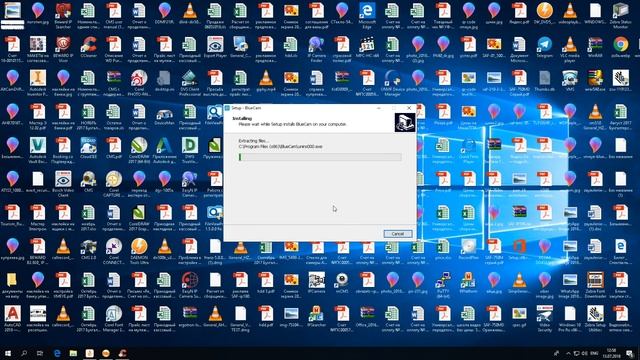Open the PuTTY desktop shortcut
The width and height of the screenshot is (640, 360).
[x=443, y=285]
